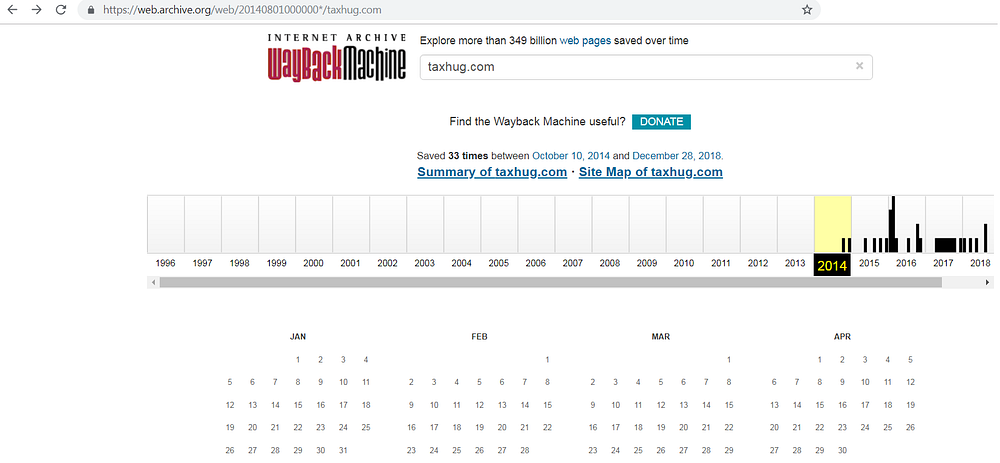Select year 2018 on timeline

[980, 263]
